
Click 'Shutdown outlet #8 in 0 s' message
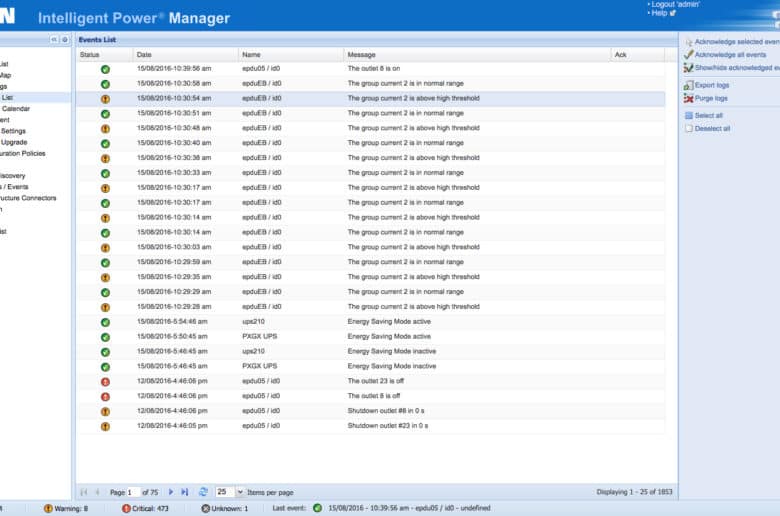386,411
